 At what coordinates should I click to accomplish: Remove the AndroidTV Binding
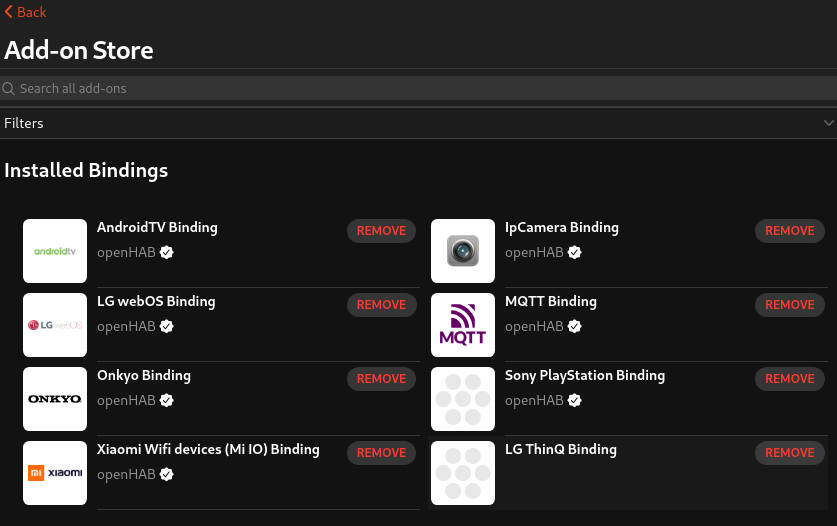coord(381,231)
